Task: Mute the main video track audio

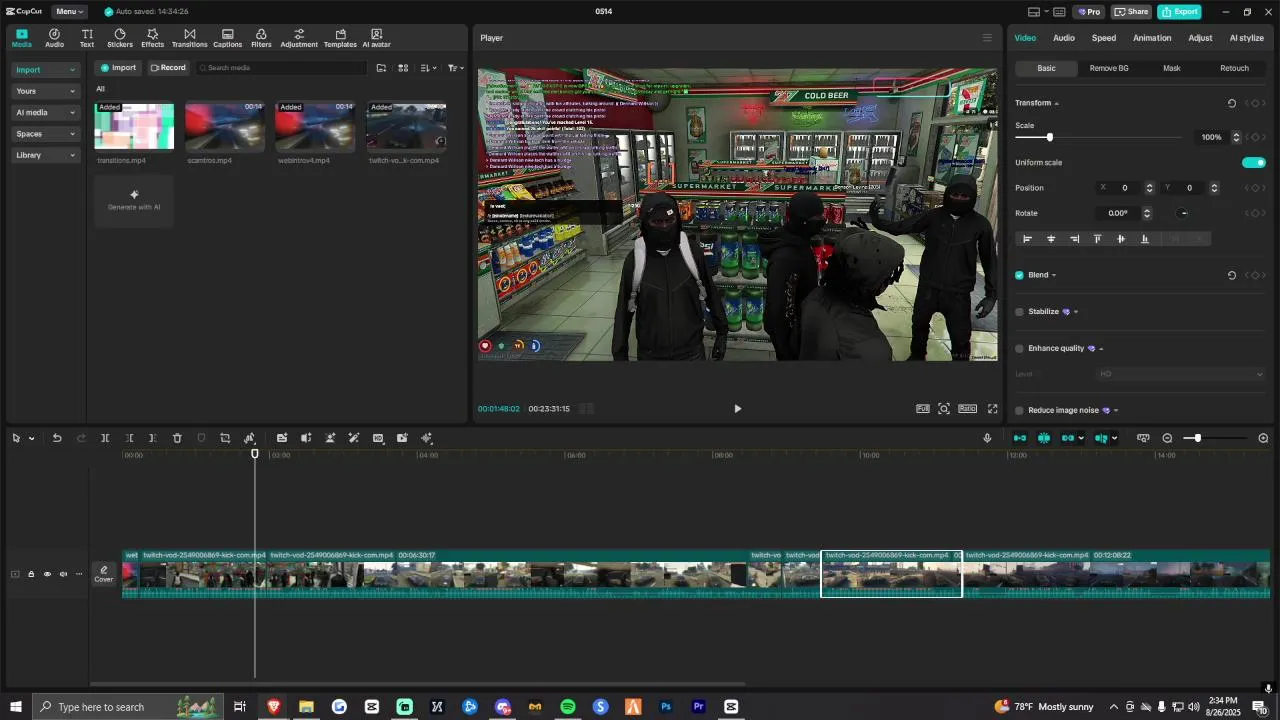Action: click(63, 574)
